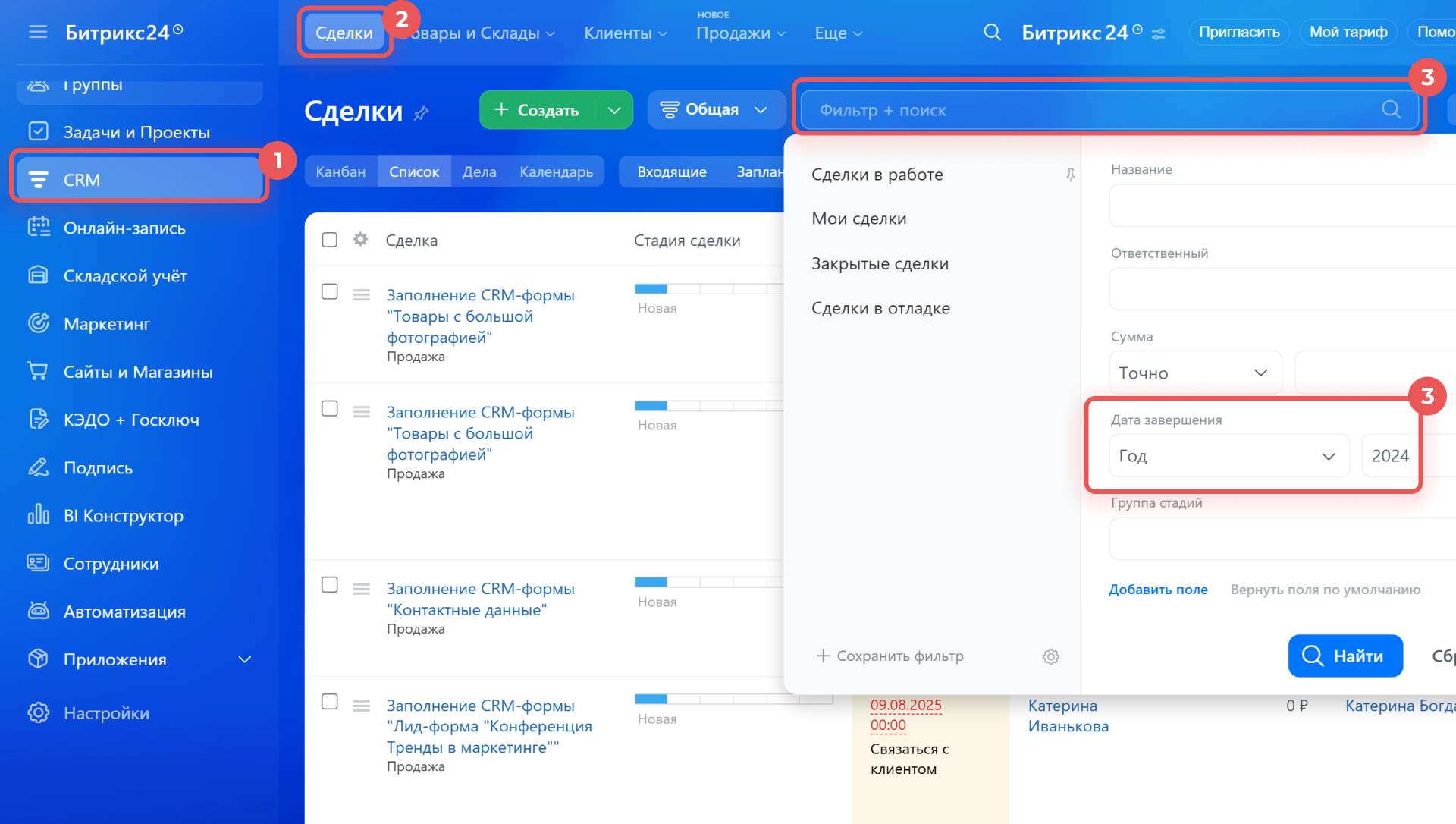1456x824 pixels.
Task: Expand the Создать button dropdown arrow
Action: click(x=614, y=110)
